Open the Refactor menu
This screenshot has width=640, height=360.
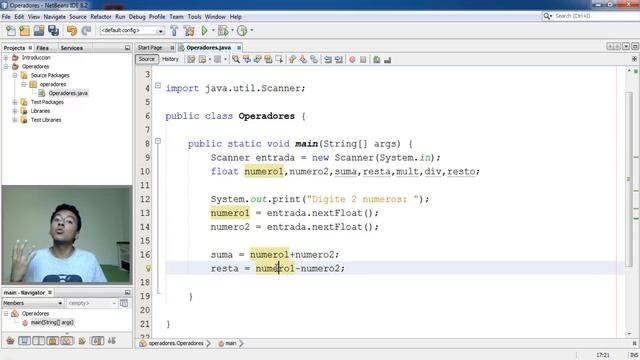(101, 17)
